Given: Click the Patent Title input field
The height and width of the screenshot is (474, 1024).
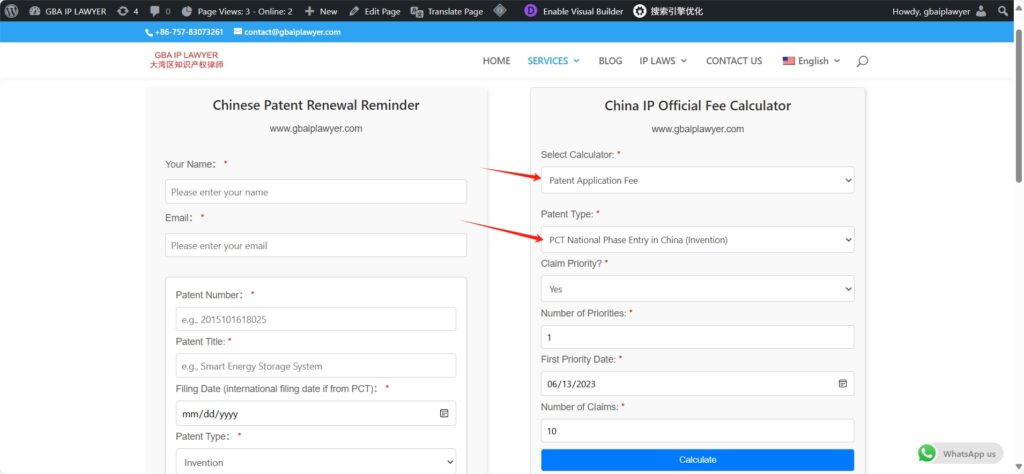Looking at the screenshot, I should click(x=315, y=366).
